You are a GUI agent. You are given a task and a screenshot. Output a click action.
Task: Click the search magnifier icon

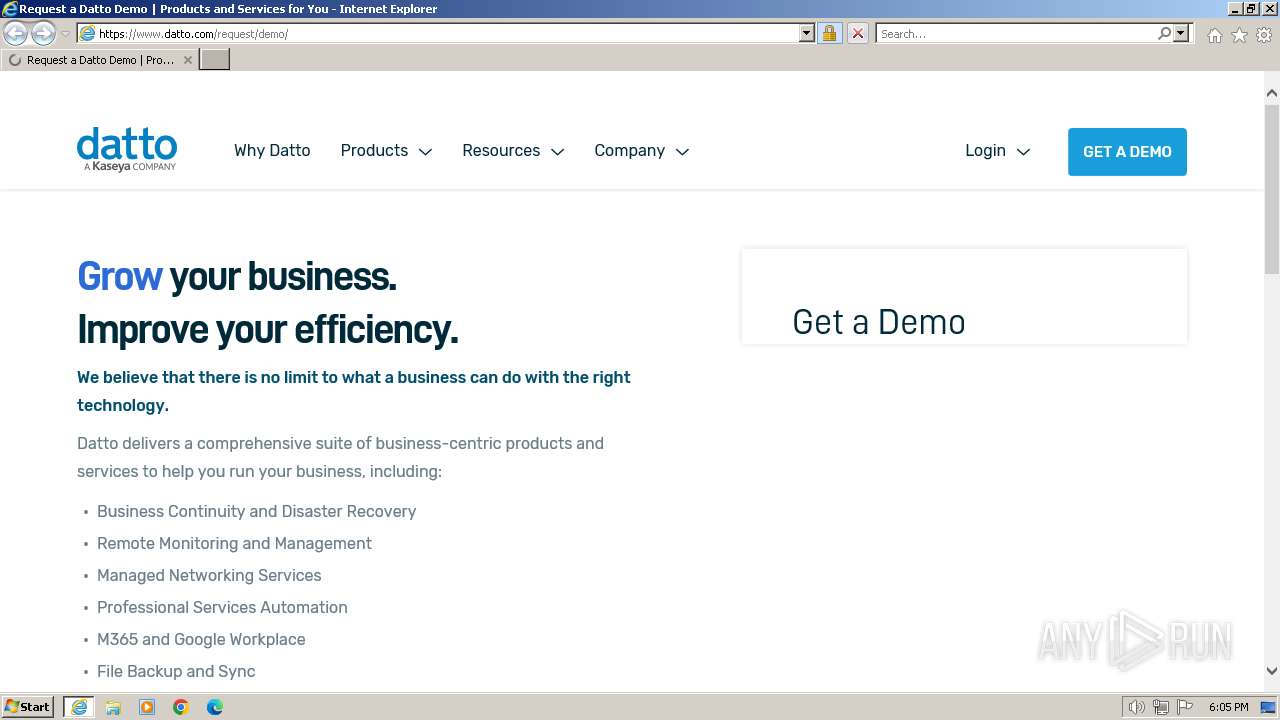[x=1164, y=33]
